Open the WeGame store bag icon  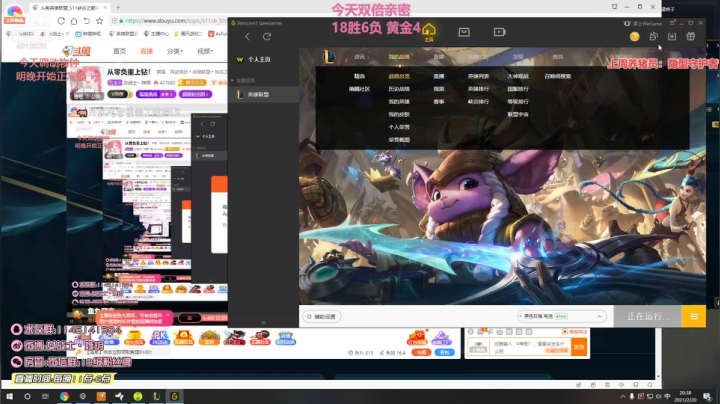point(464,32)
